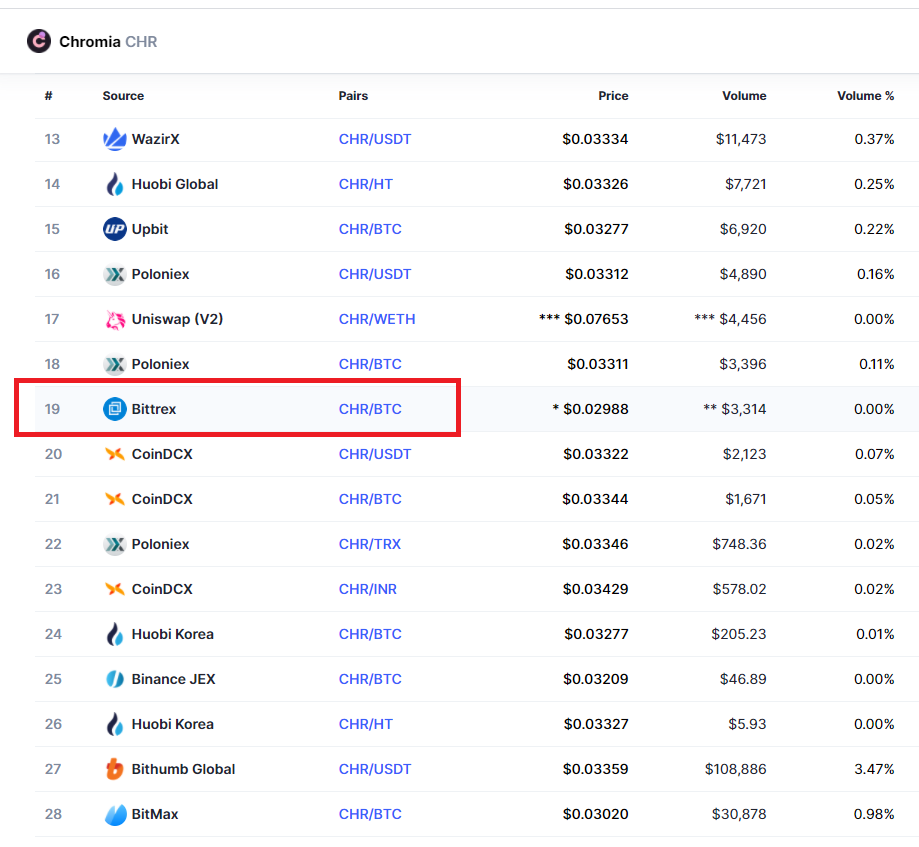Open WazirX CHR/USDT pair link
The width and height of the screenshot is (919, 847).
tap(375, 139)
